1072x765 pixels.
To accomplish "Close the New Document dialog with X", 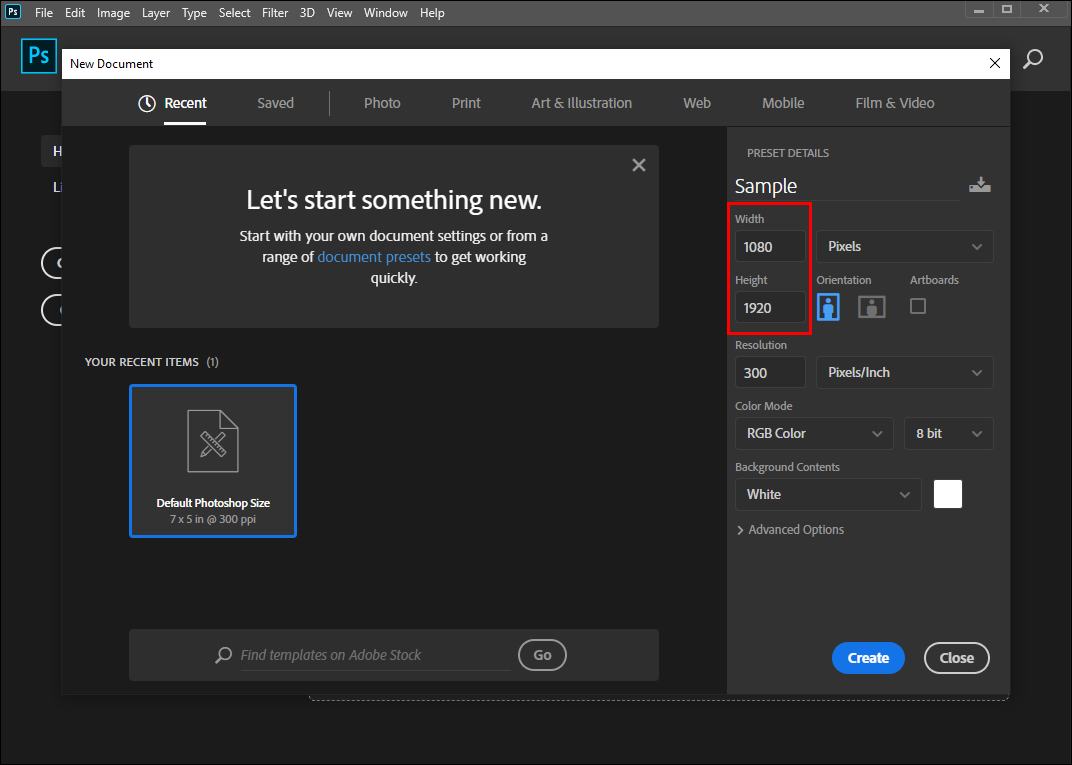I will pyautogui.click(x=995, y=64).
